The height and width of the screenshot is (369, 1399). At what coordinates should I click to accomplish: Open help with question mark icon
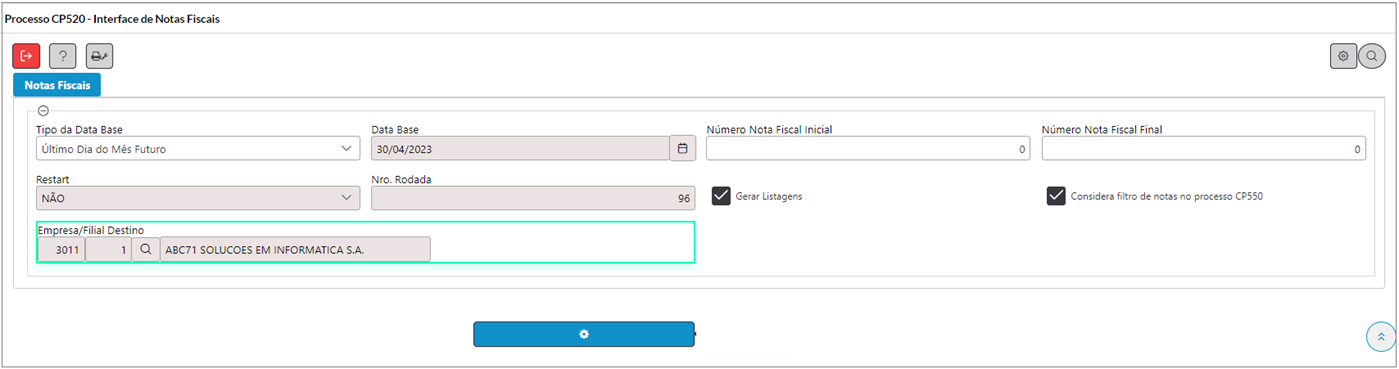click(x=63, y=56)
